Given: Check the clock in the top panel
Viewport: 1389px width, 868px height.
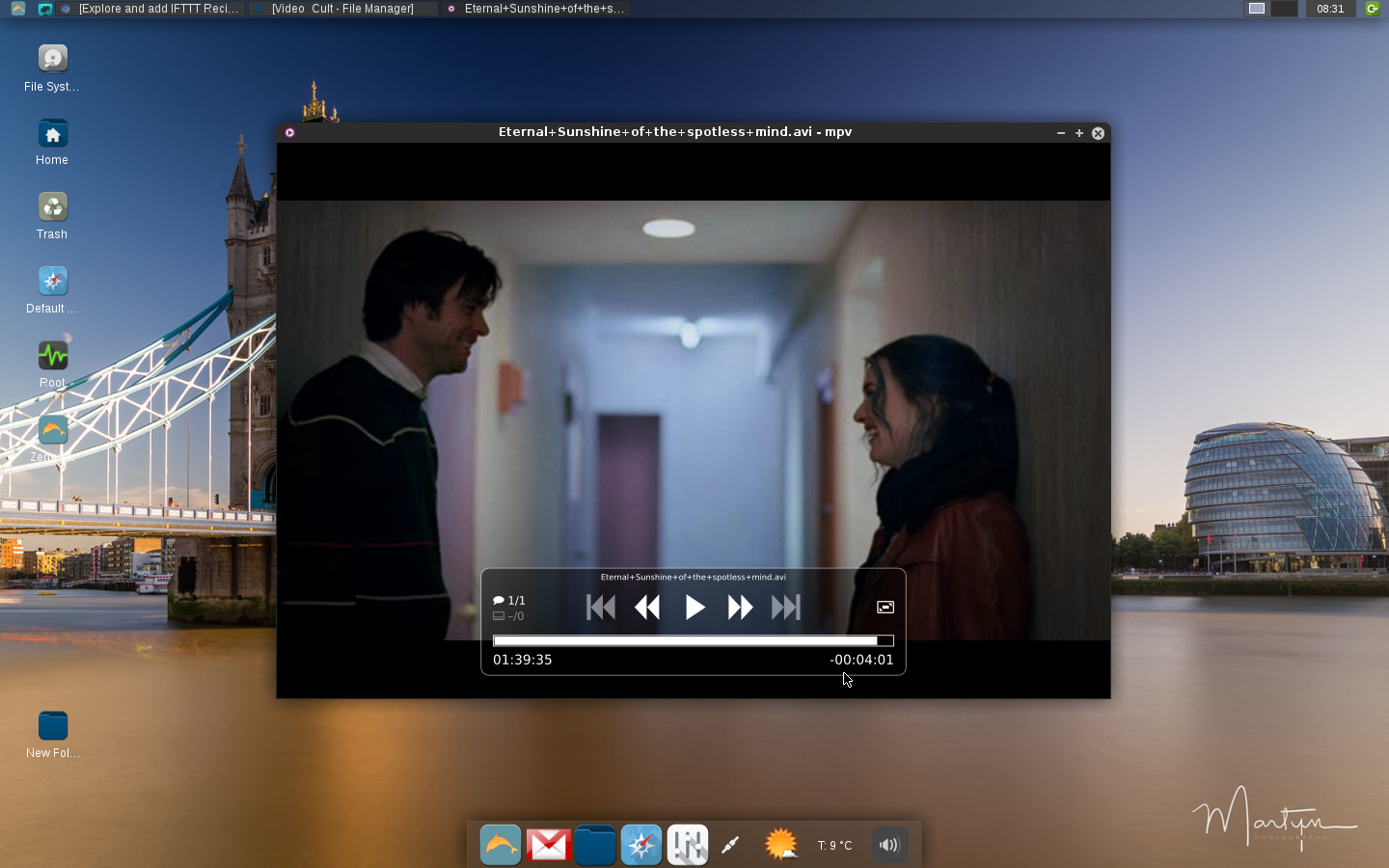Looking at the screenshot, I should point(1330,9).
